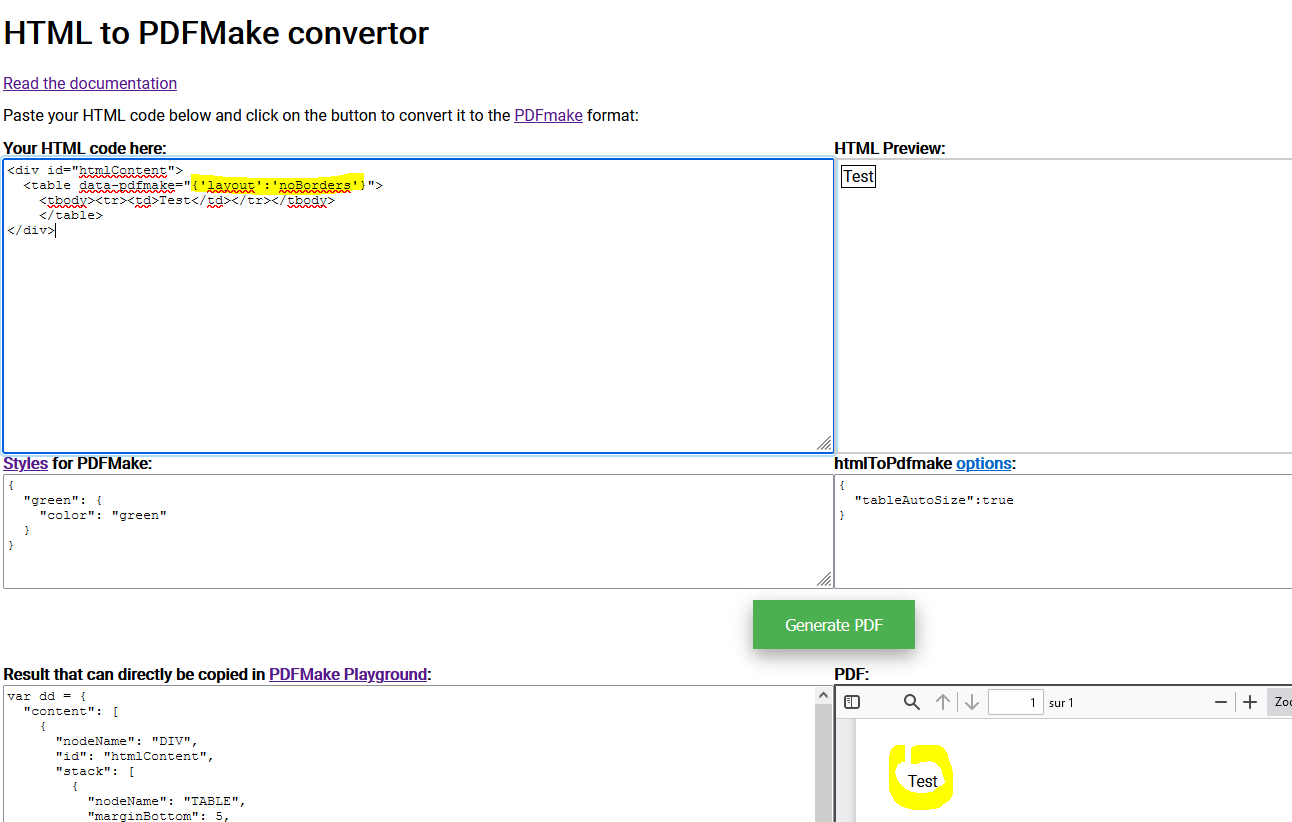Grab the HTML textarea corner grip handle
Viewport: 1292px width, 822px height.
point(824,444)
